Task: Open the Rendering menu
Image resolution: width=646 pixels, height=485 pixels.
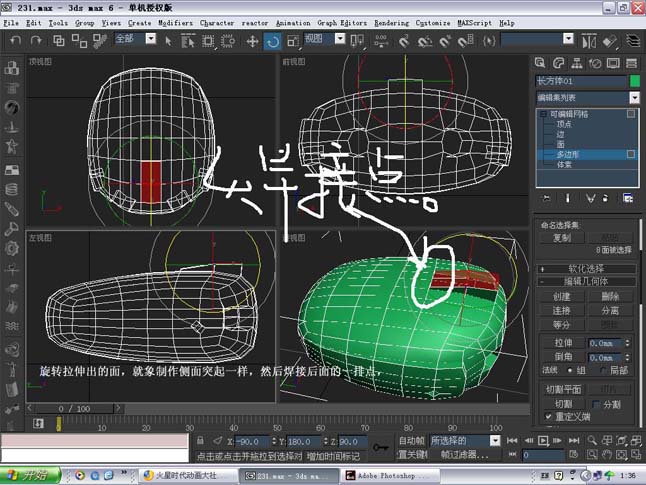Action: [x=391, y=23]
